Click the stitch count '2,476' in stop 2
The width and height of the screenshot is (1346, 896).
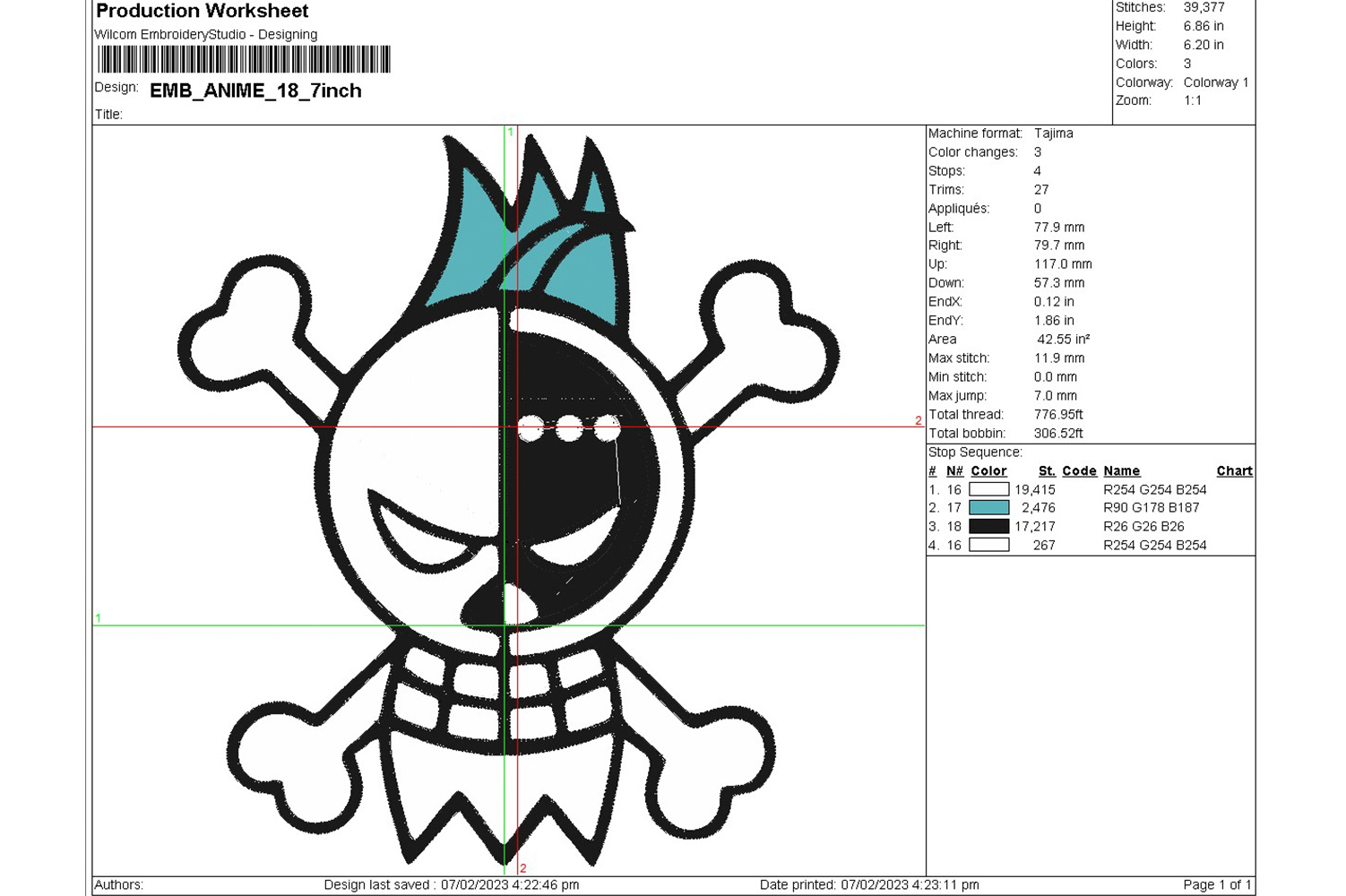[1039, 508]
